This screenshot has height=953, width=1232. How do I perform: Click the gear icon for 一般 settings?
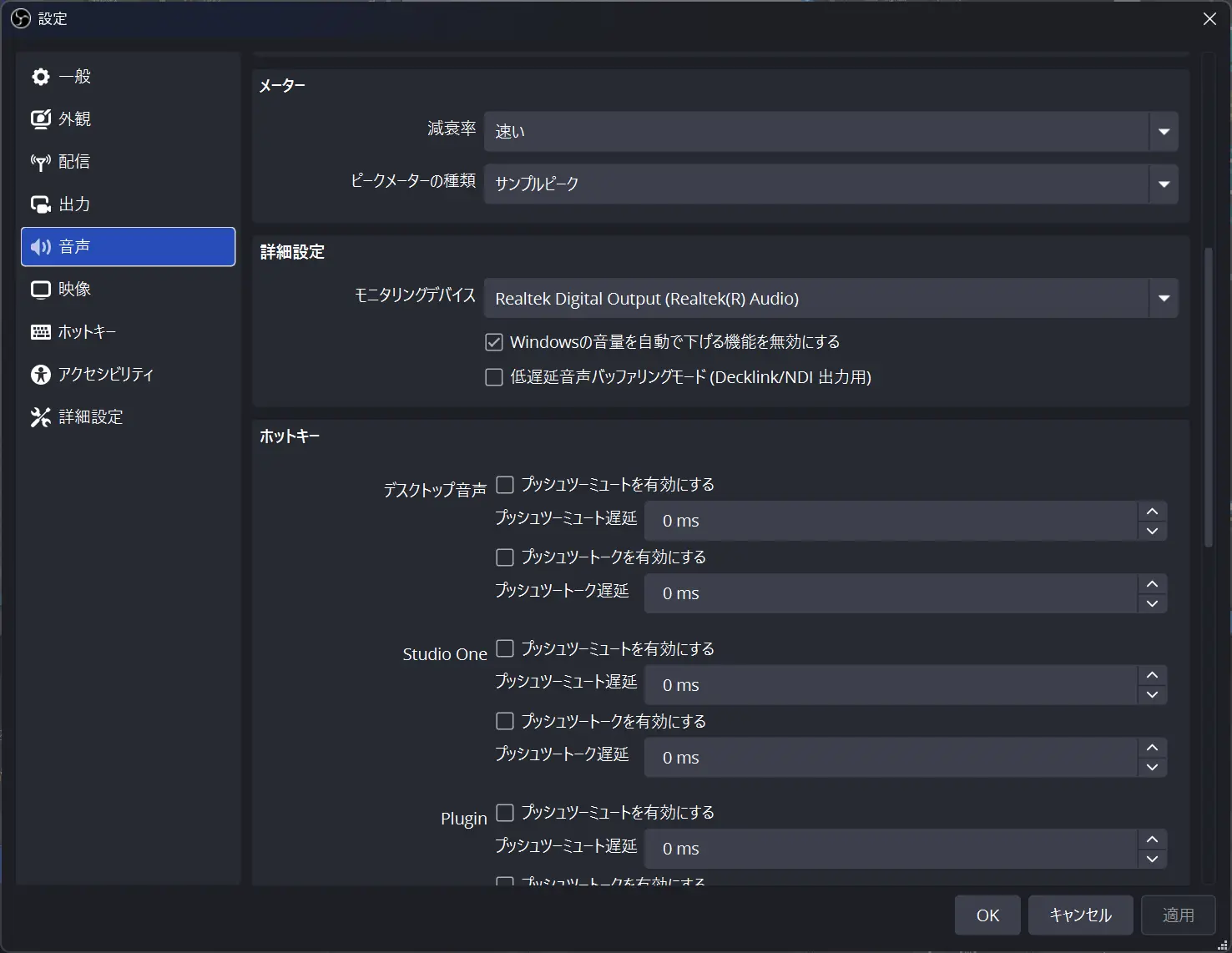(x=40, y=77)
